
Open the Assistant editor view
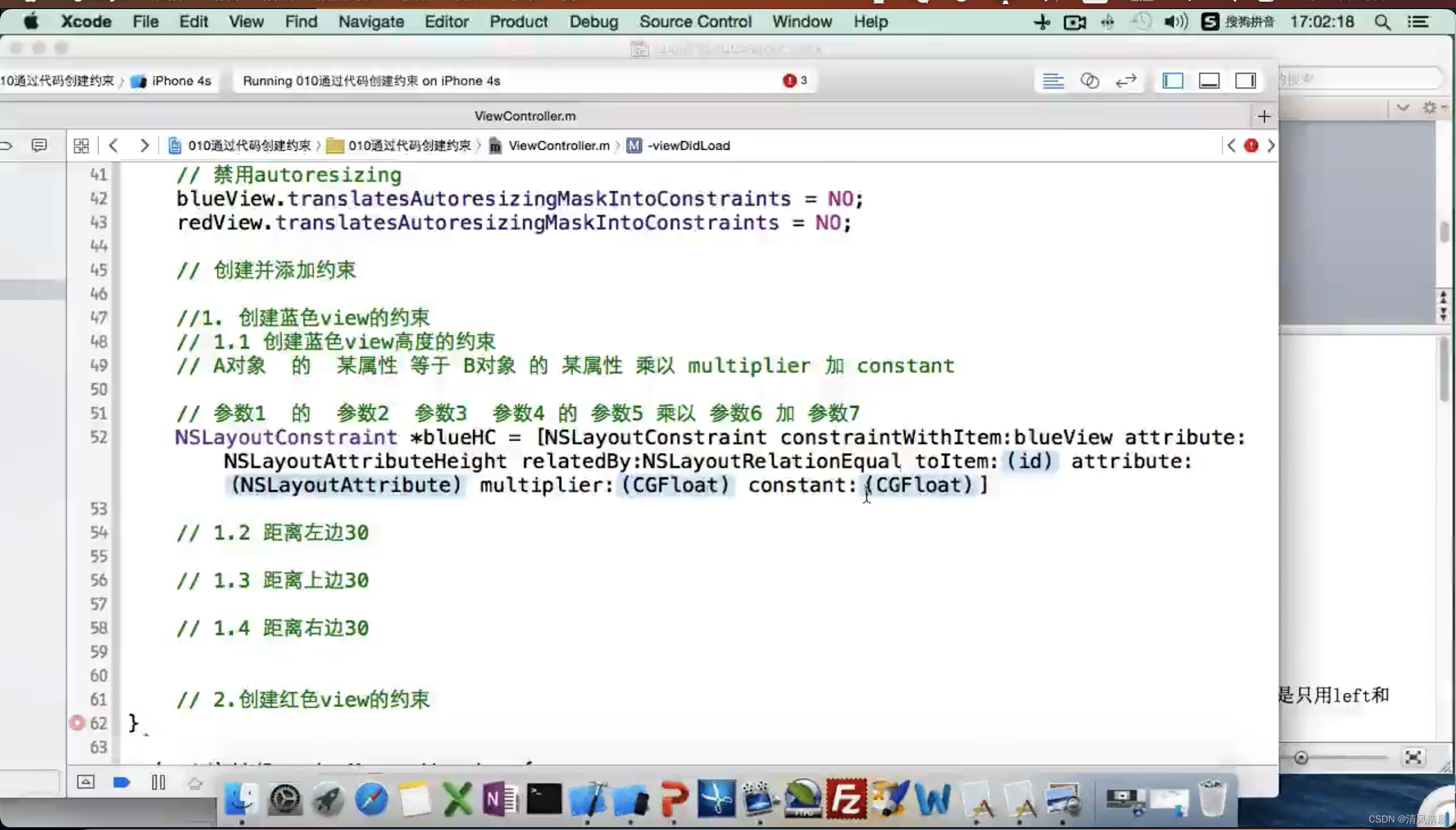1089,81
